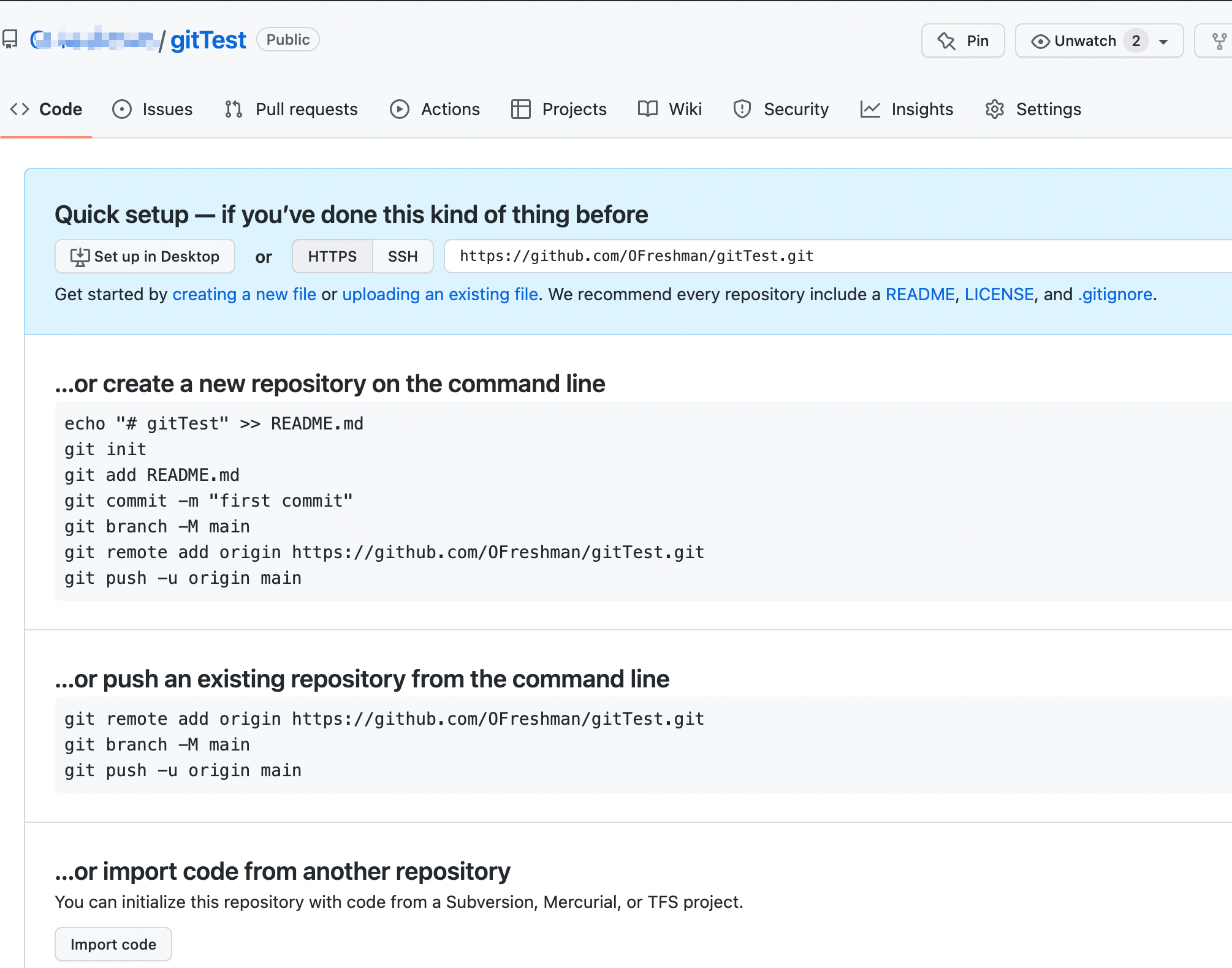
Task: Click the 'git commit -m "first commit"' line
Action: click(x=208, y=501)
